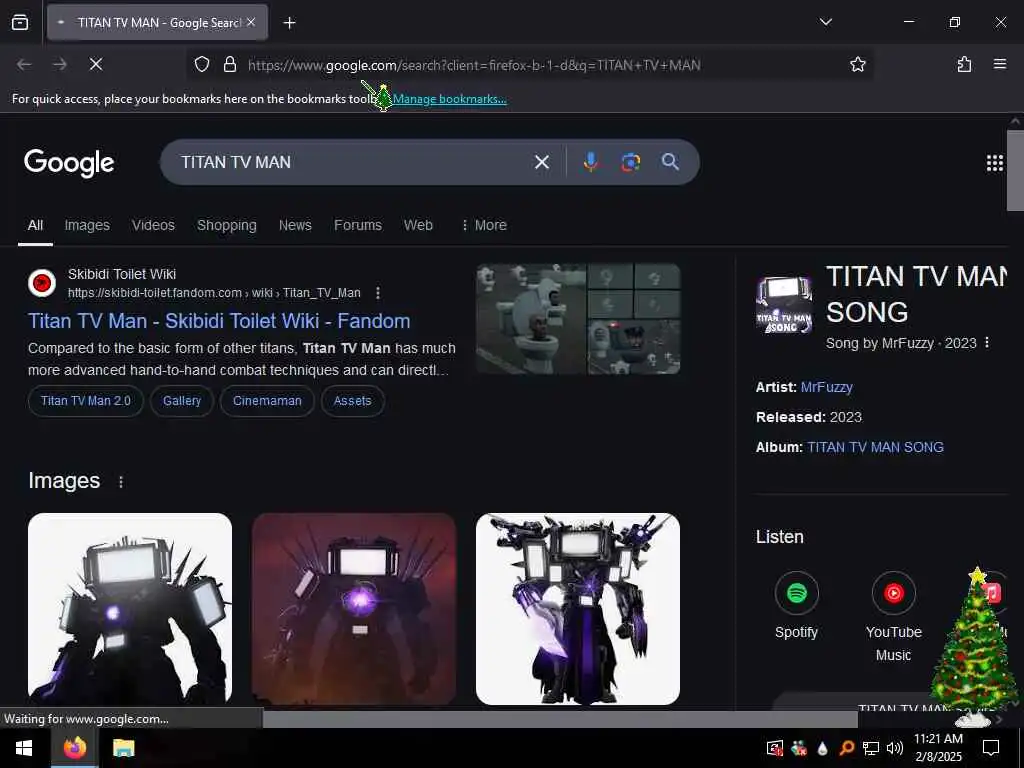Select the Assets chip
The width and height of the screenshot is (1024, 768).
click(353, 401)
